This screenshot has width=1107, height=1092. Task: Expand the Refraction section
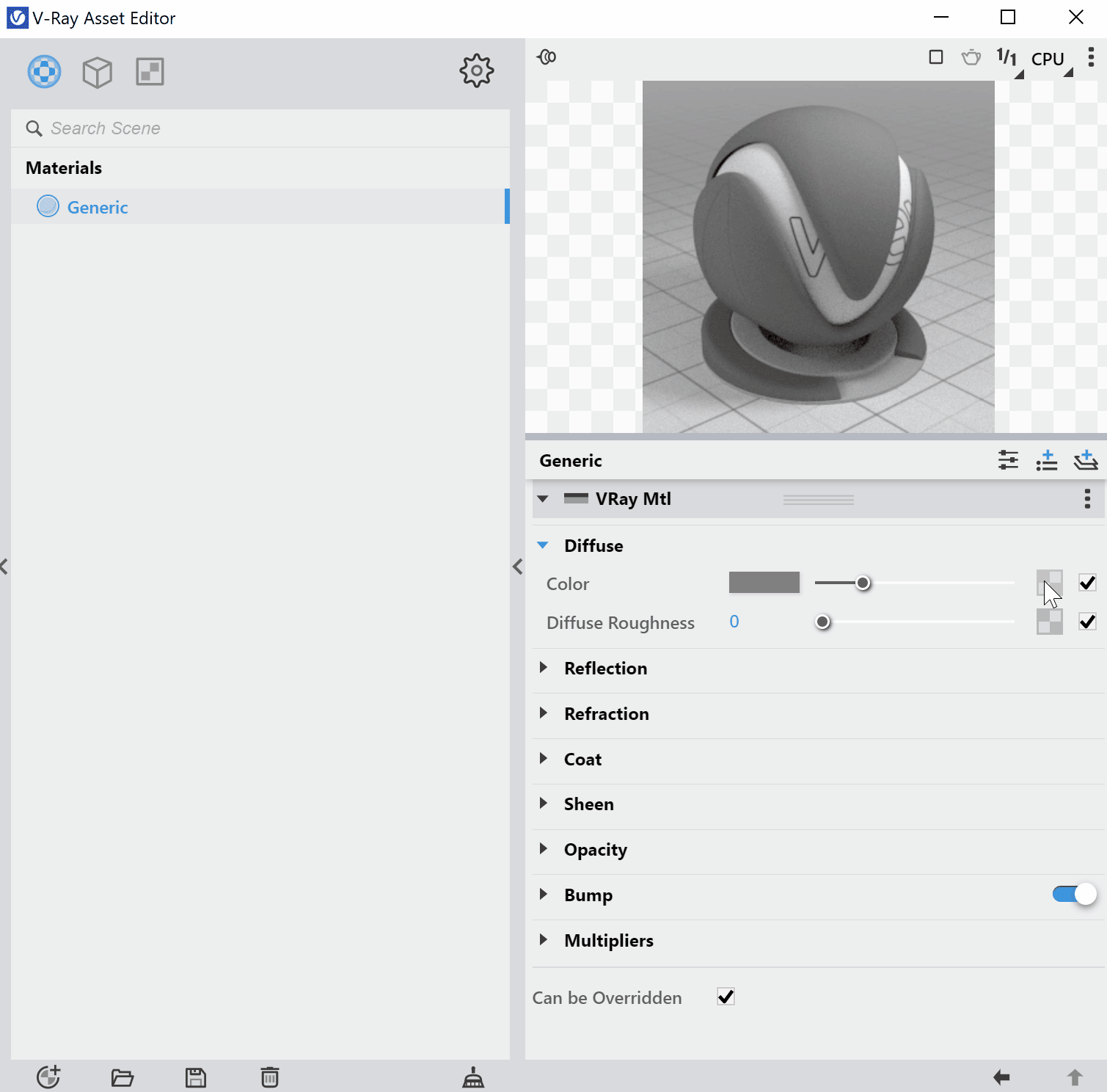point(544,713)
